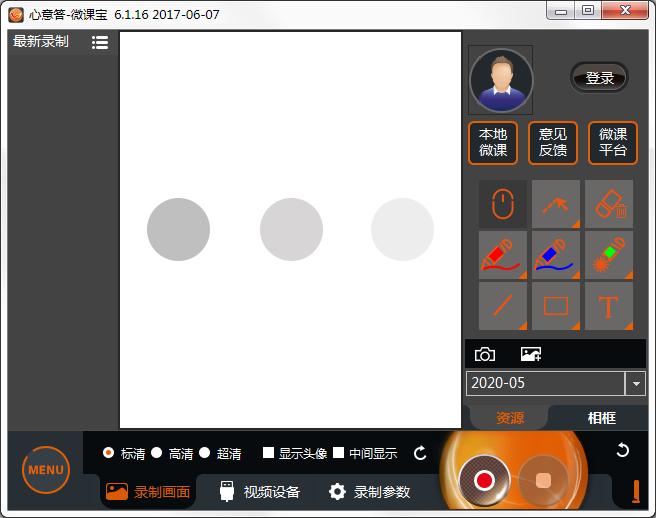The width and height of the screenshot is (656, 518).
Task: Switch to the 相框 tab
Action: click(x=601, y=418)
